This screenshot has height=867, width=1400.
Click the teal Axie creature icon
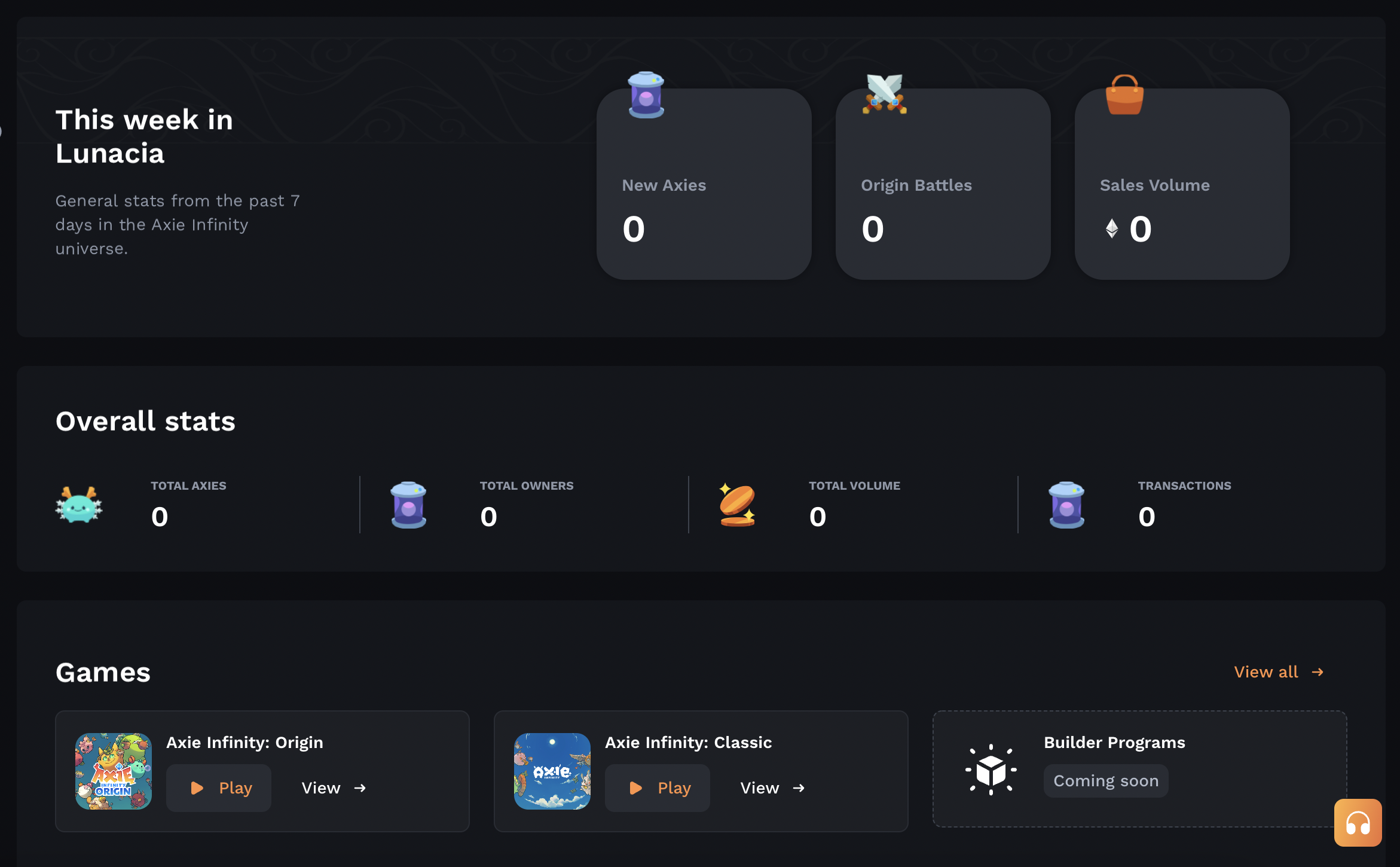pyautogui.click(x=79, y=505)
